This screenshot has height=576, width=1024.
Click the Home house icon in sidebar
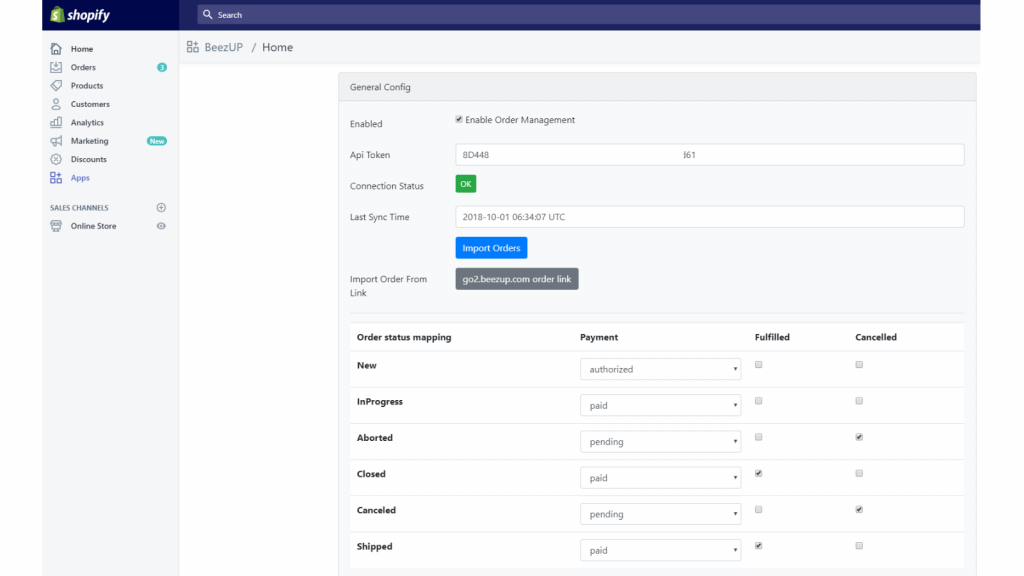(x=56, y=49)
